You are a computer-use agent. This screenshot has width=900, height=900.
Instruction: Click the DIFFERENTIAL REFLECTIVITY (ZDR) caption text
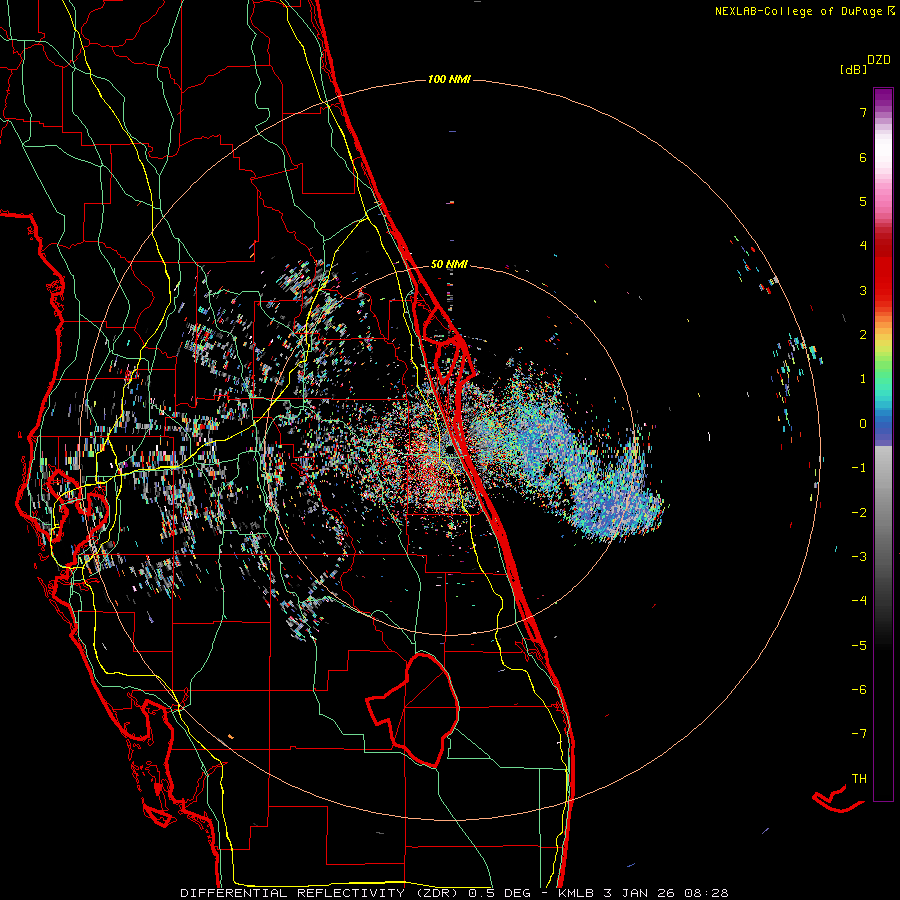321,893
